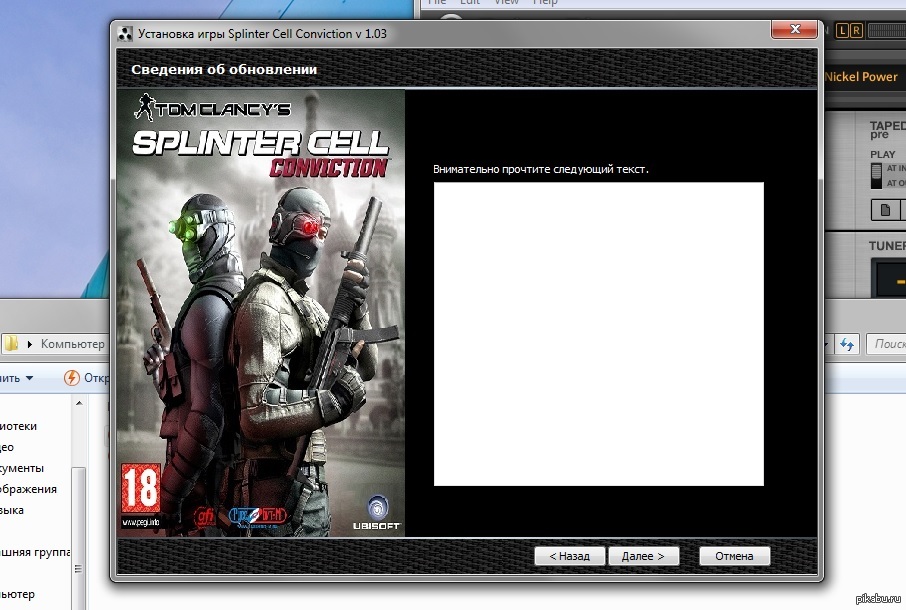Click the L channel indicator icon
The image size is (906, 610).
point(842,29)
